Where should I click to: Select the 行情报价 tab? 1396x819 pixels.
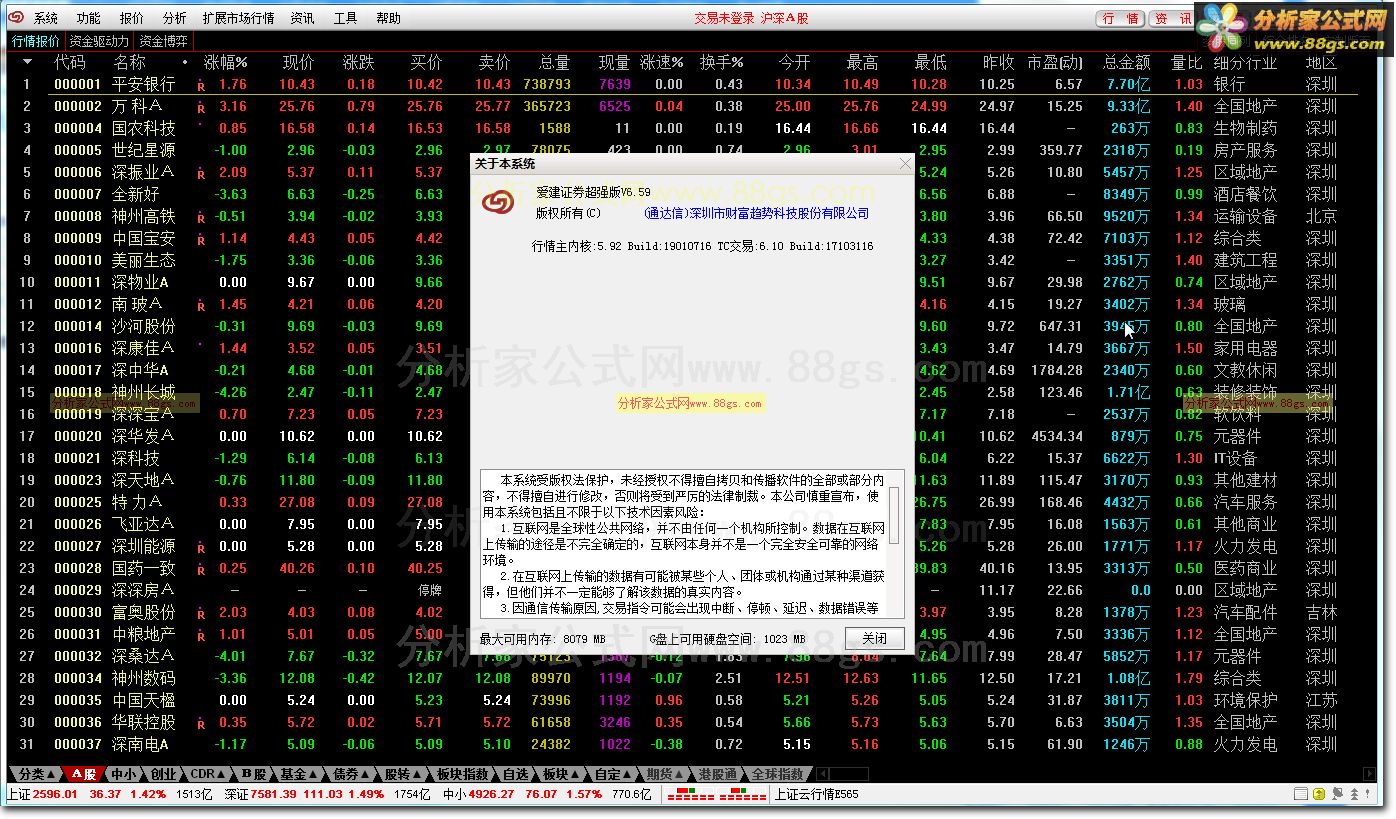pyautogui.click(x=36, y=41)
